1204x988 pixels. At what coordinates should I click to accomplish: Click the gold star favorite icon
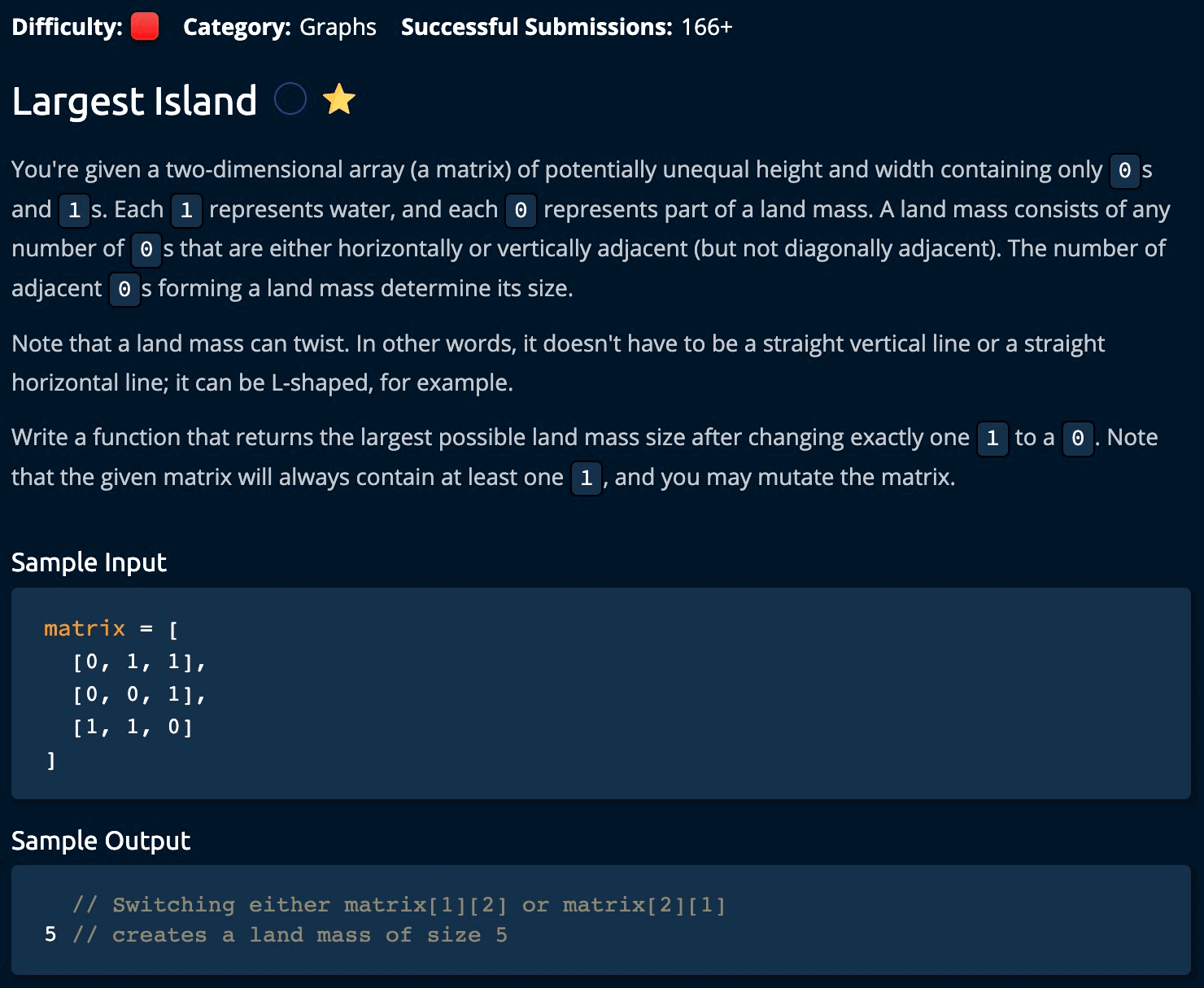tap(338, 100)
